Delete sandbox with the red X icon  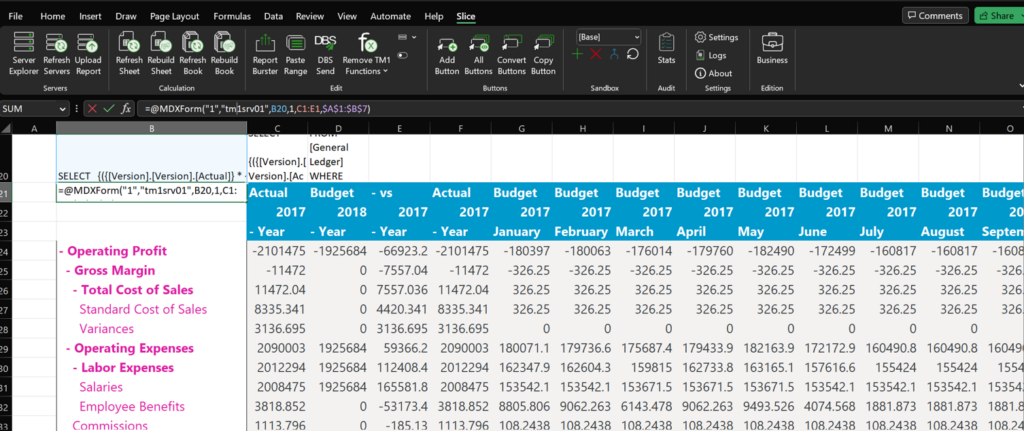pyautogui.click(x=596, y=54)
